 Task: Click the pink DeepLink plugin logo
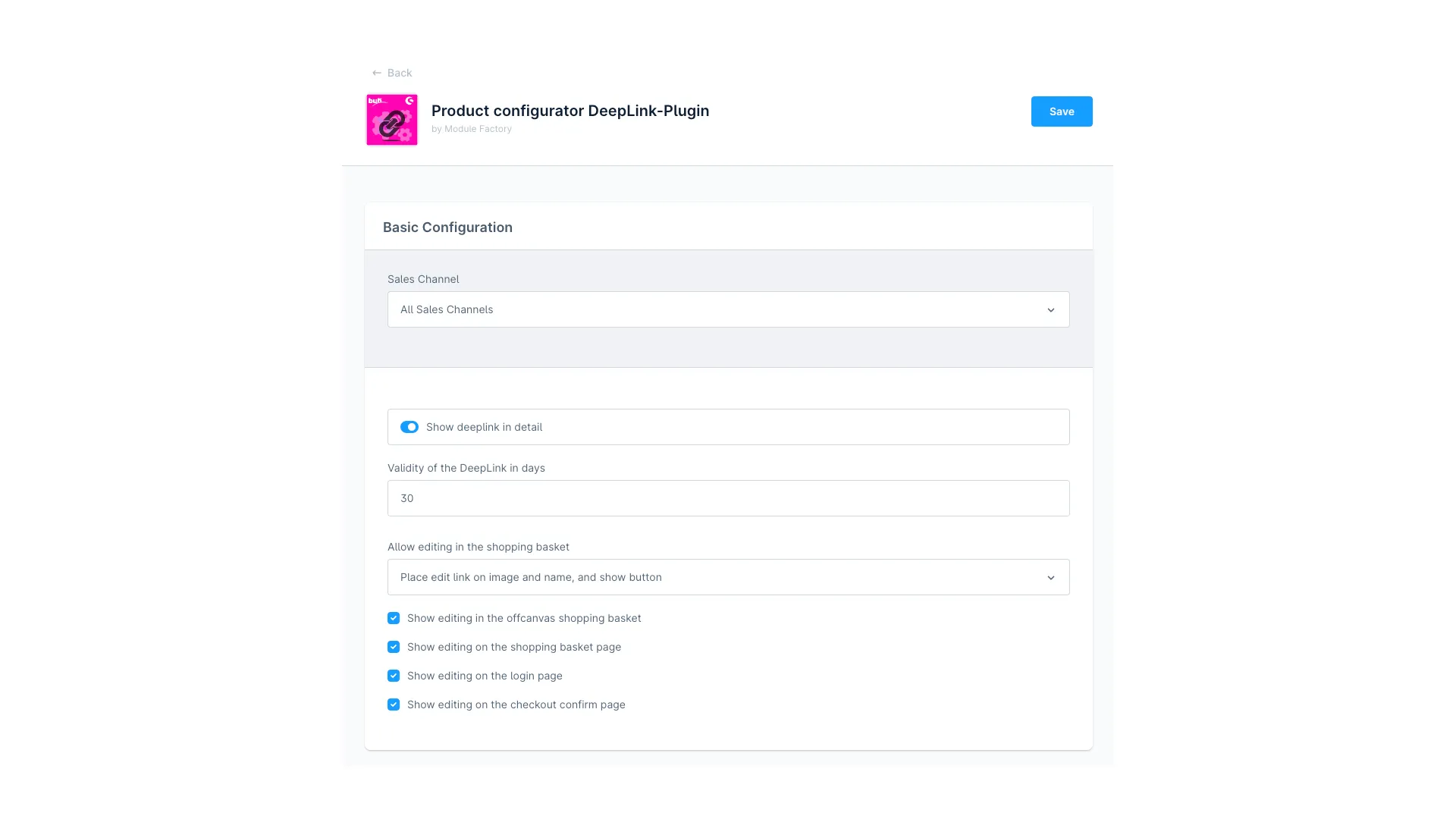pos(391,119)
